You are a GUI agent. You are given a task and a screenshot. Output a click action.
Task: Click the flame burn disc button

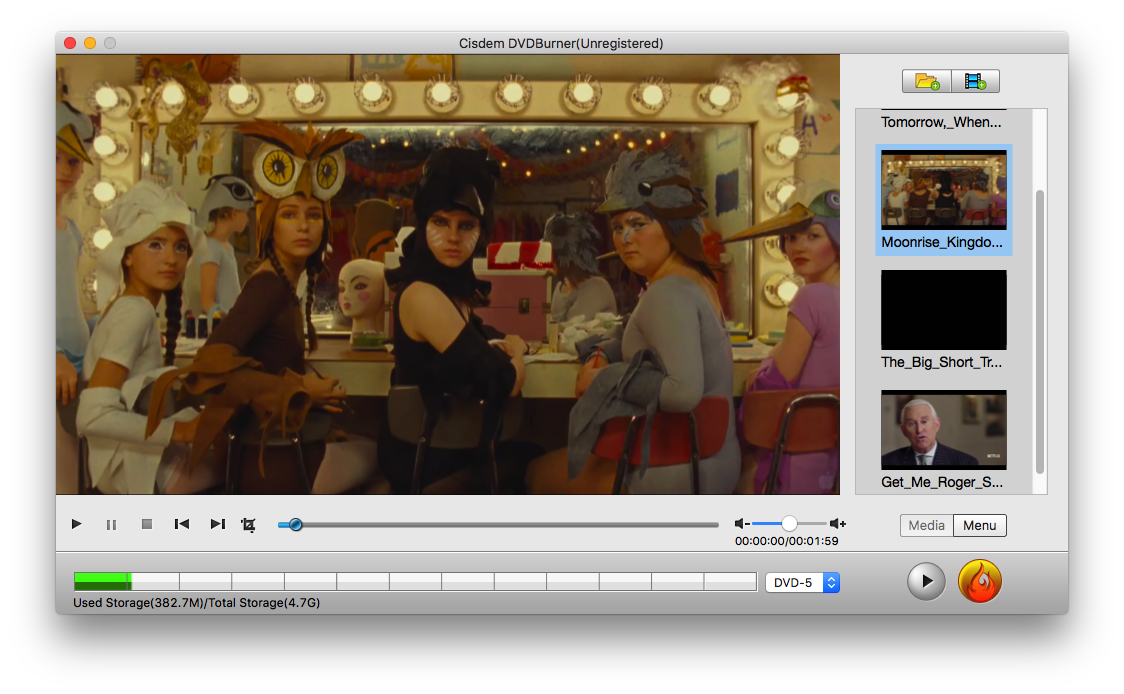979,581
